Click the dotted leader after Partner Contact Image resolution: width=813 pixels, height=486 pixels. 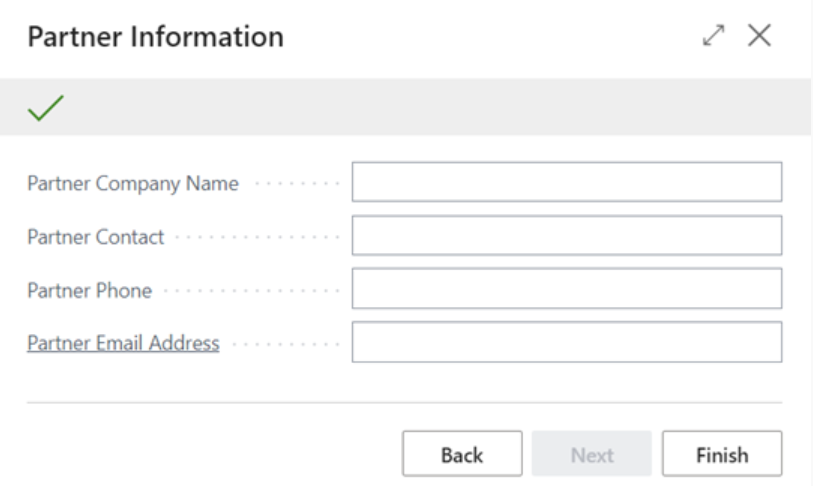click(256, 238)
